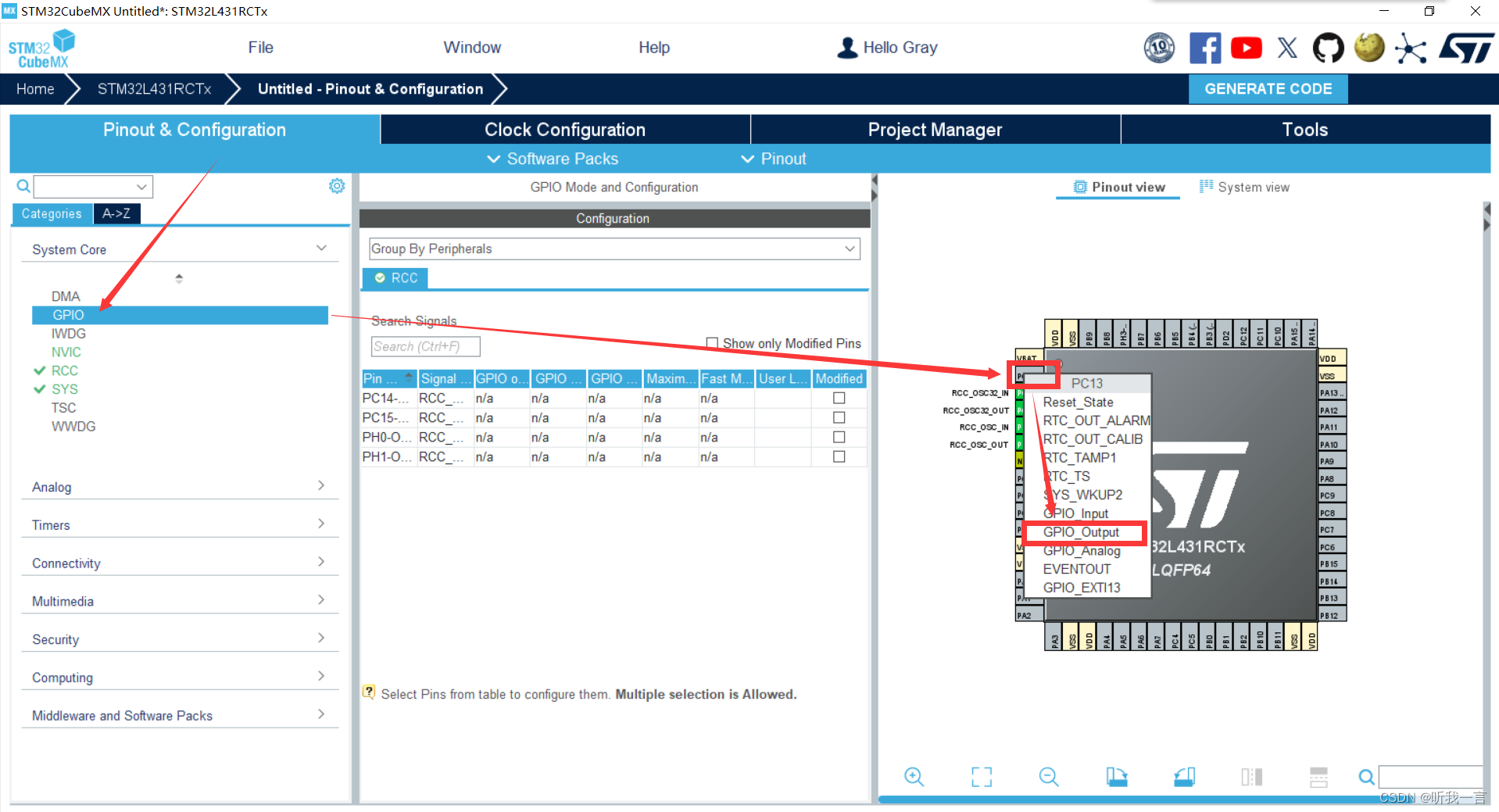Open the Wiki globe icon
Image resolution: width=1499 pixels, height=812 pixels.
coord(1369,48)
